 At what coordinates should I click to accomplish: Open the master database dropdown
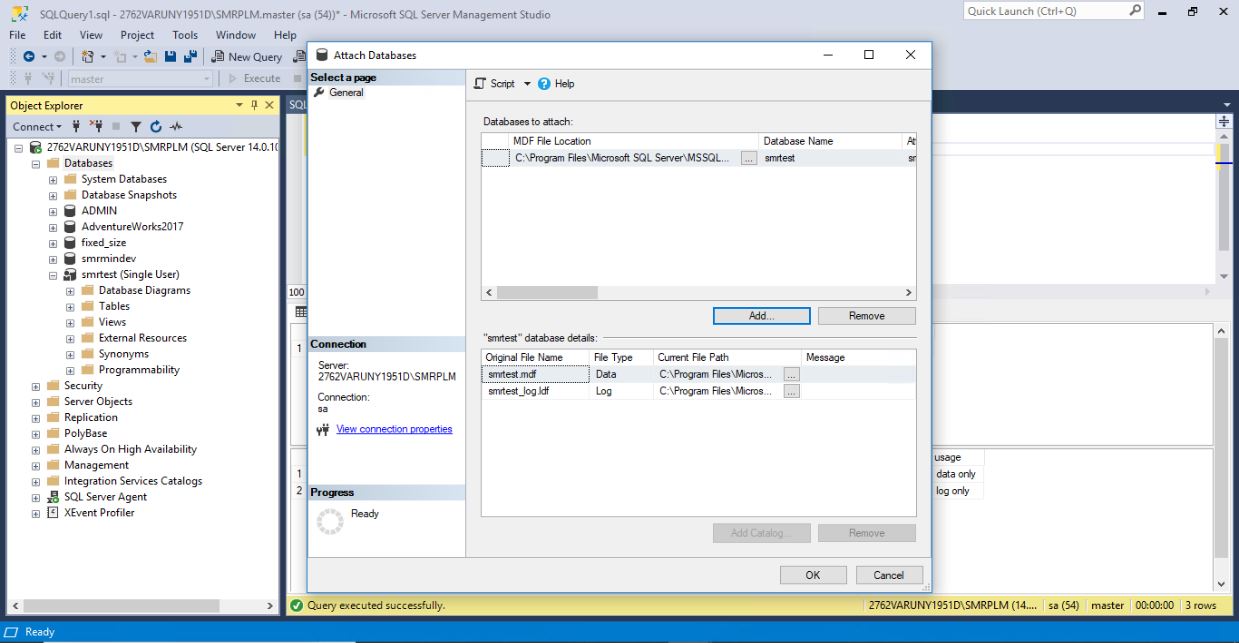point(140,79)
